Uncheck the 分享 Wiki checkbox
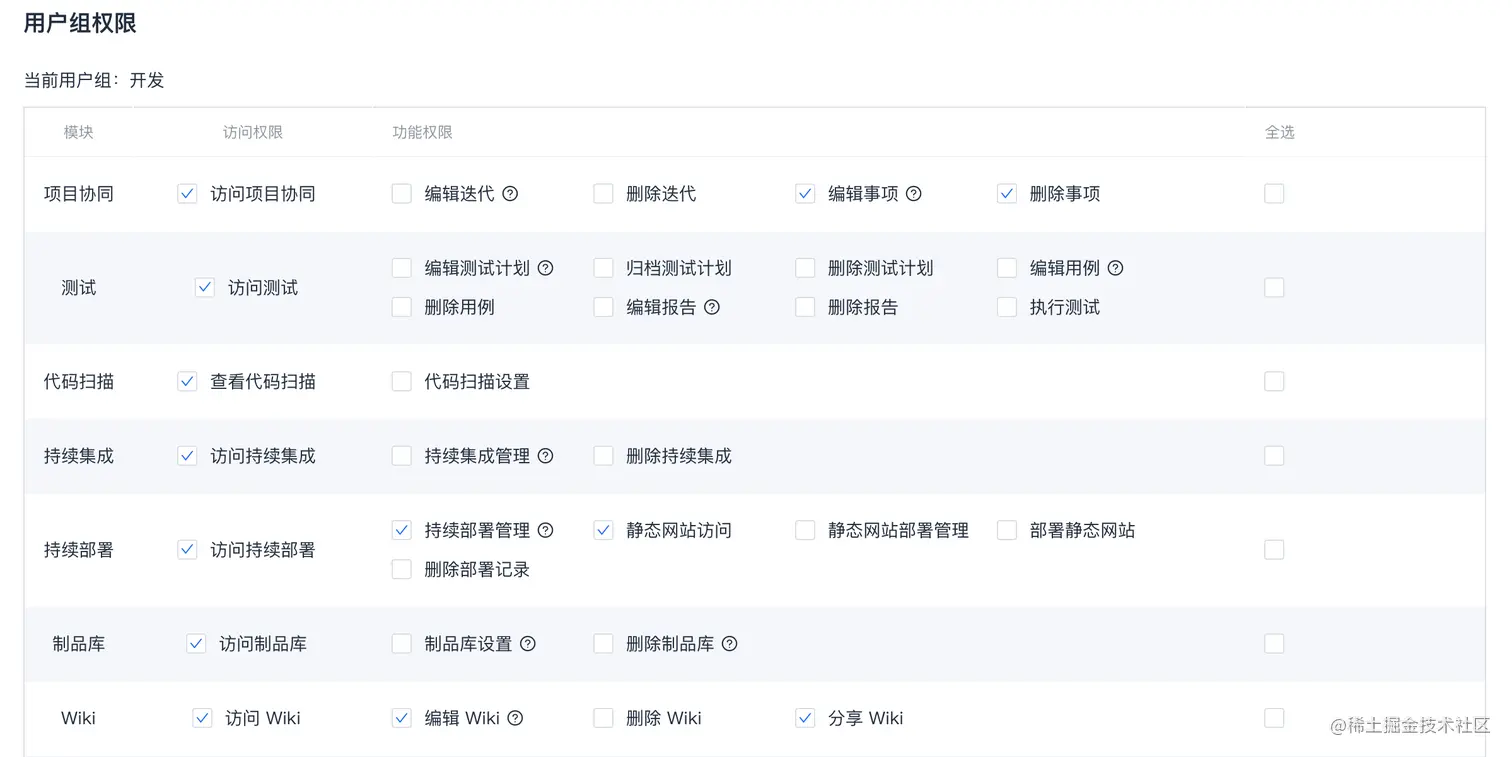1512x757 pixels. pyautogui.click(x=805, y=718)
